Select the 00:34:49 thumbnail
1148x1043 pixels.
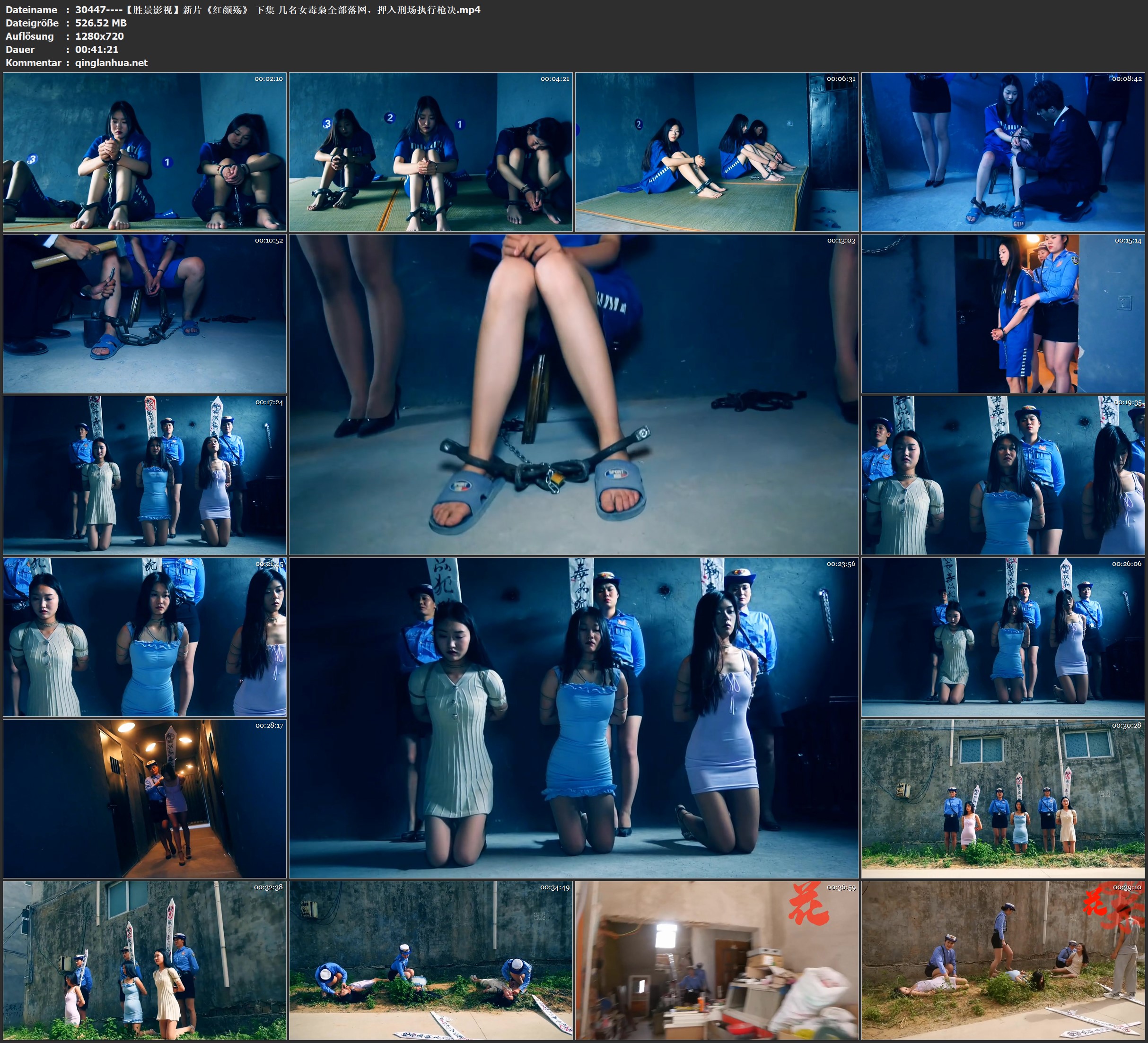[x=430, y=960]
